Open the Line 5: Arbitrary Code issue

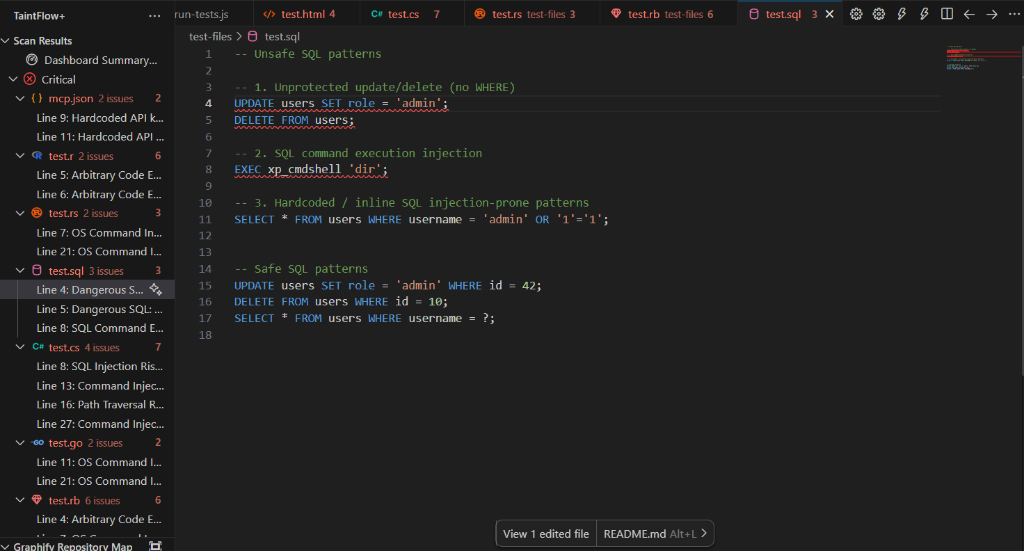pos(99,174)
